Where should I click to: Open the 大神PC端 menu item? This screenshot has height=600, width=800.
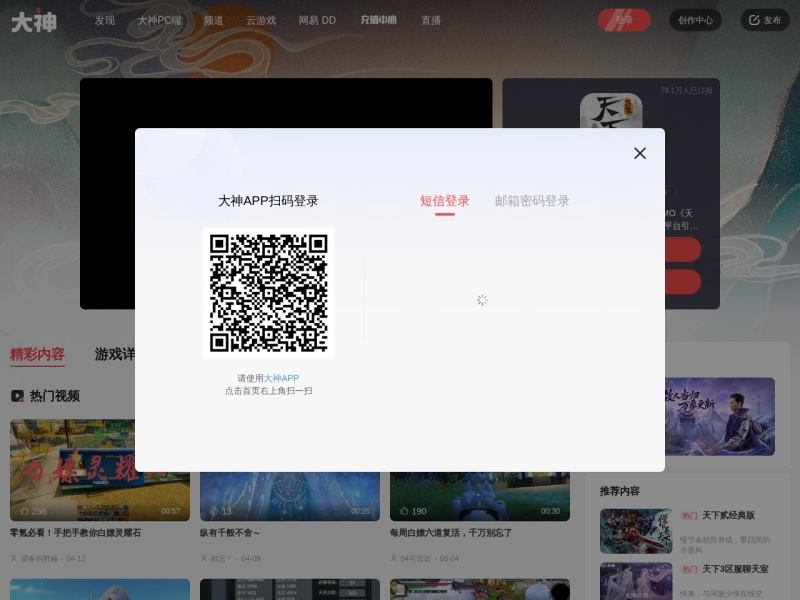pyautogui.click(x=160, y=20)
